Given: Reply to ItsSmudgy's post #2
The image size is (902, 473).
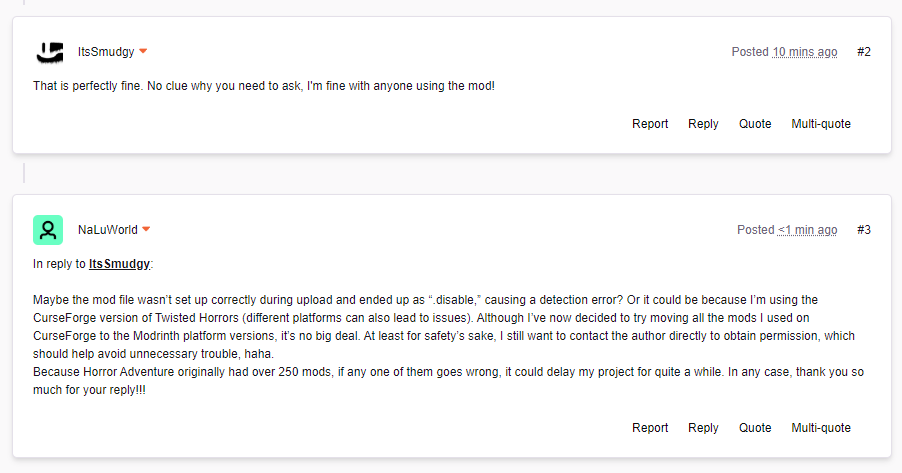Looking at the screenshot, I should [x=703, y=124].
